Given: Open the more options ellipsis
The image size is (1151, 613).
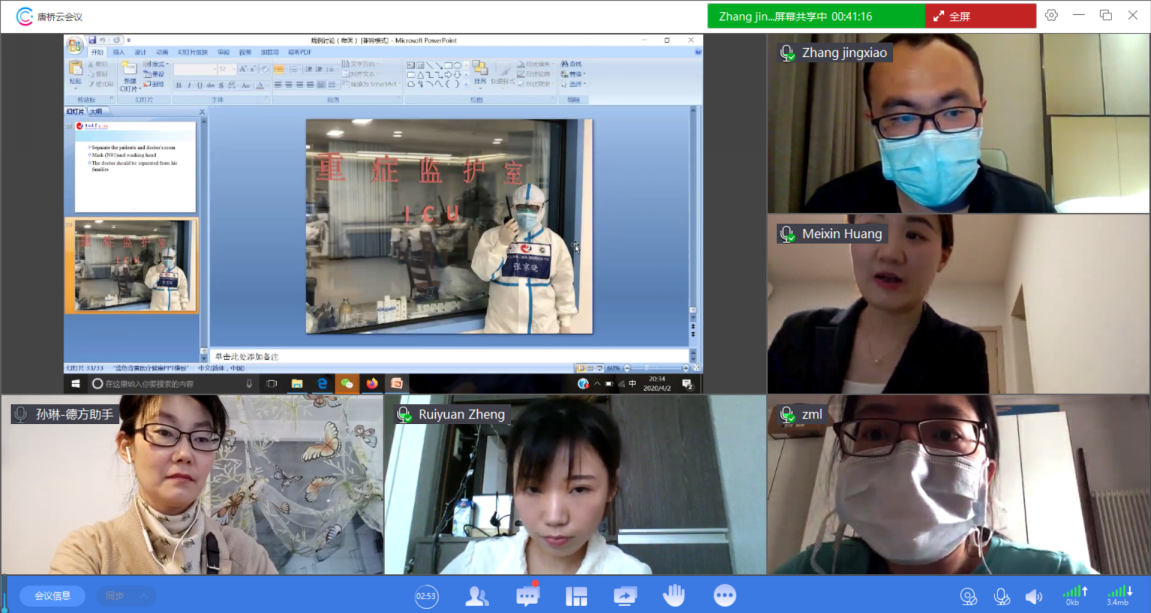Looking at the screenshot, I should click(724, 596).
